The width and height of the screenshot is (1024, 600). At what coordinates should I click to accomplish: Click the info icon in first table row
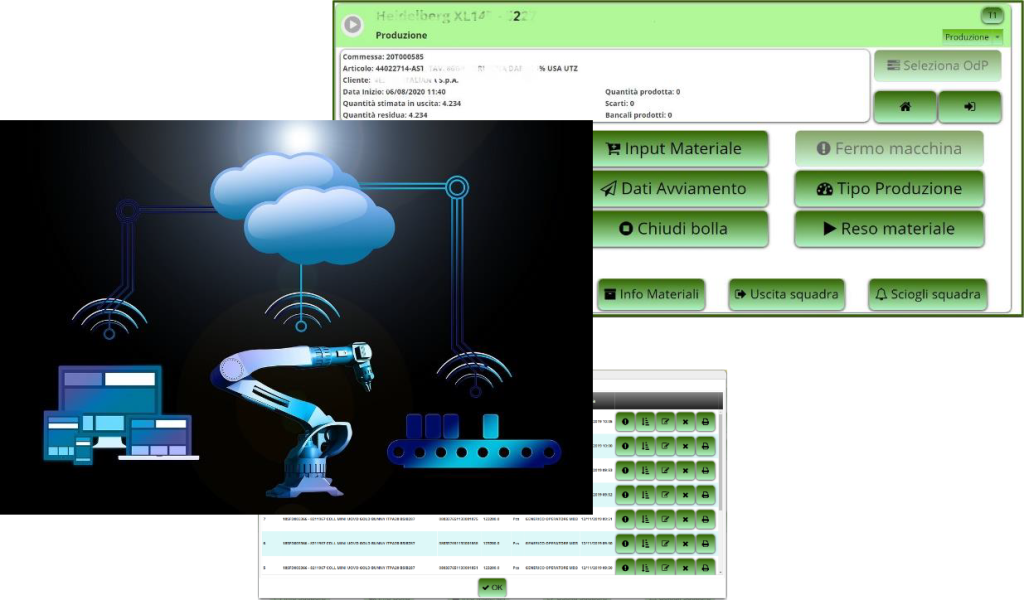pos(625,422)
